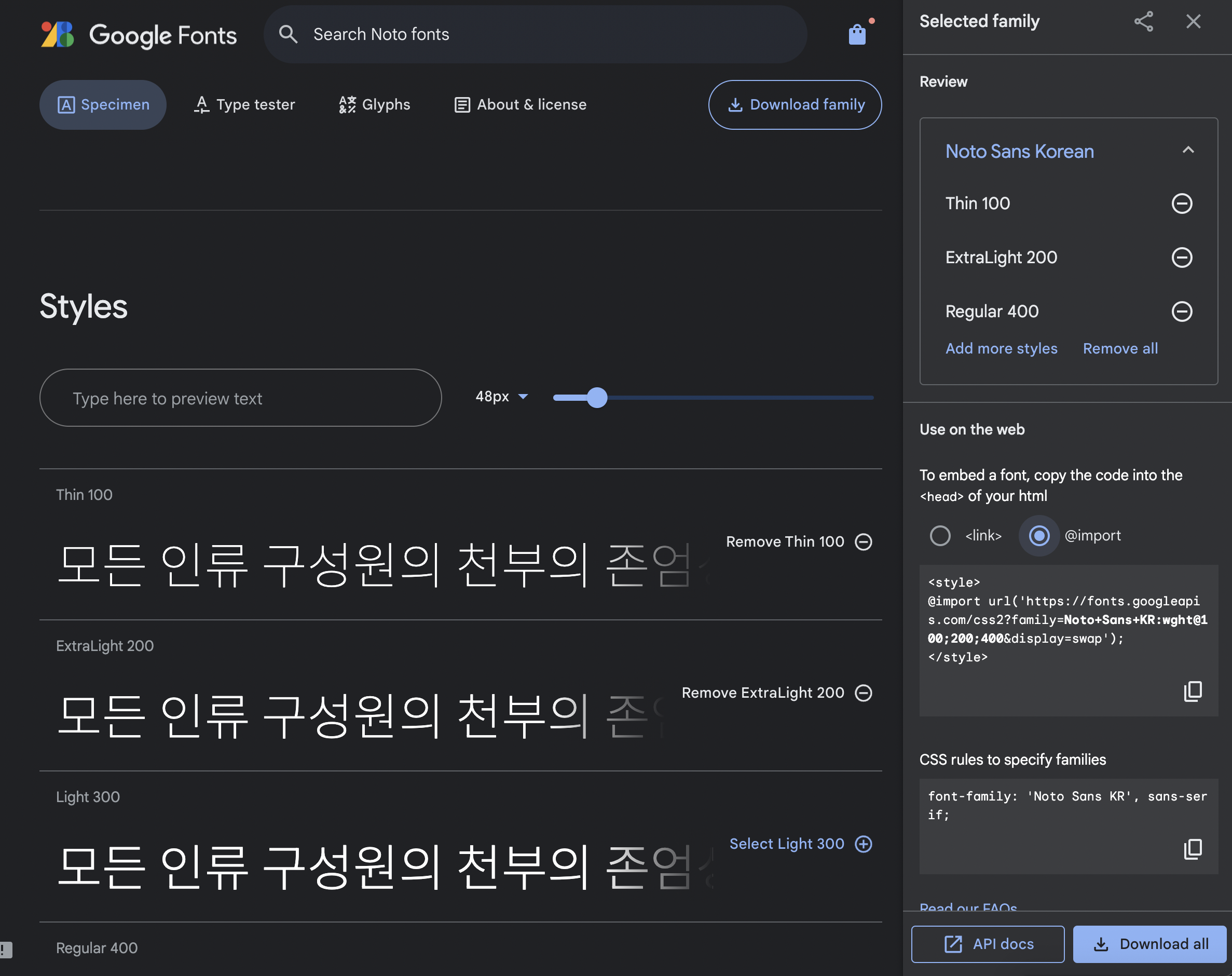This screenshot has height=976, width=1232.
Task: Click the @import code block
Action: coord(1068,641)
